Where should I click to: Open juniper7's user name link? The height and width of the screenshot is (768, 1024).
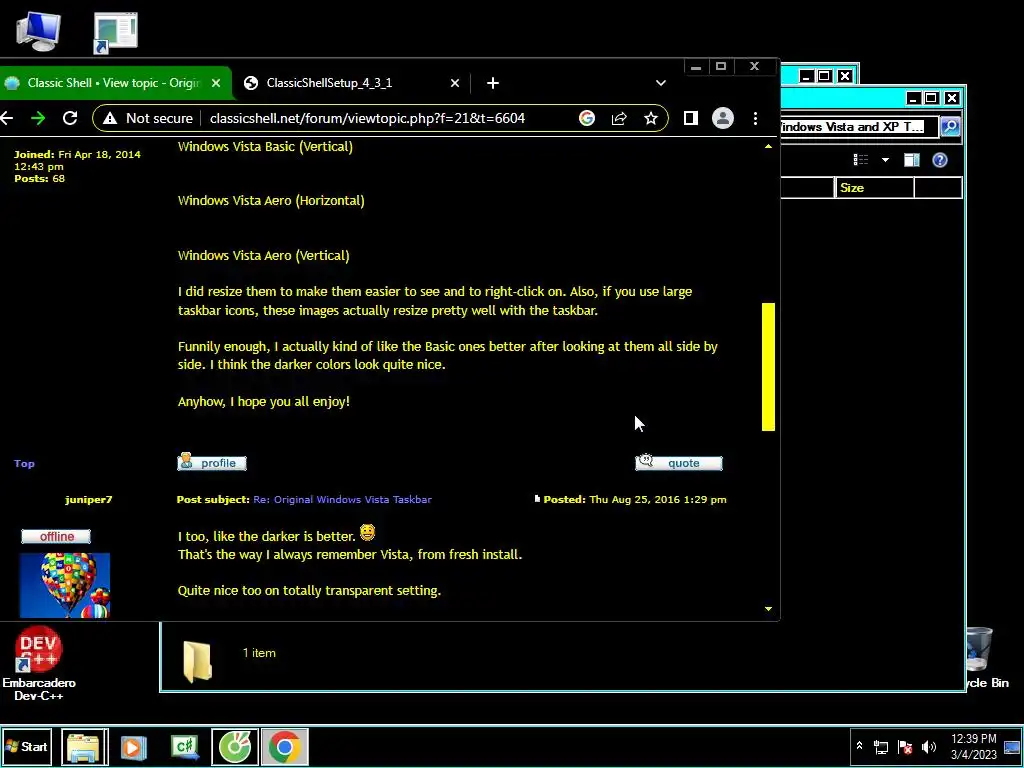click(x=88, y=499)
